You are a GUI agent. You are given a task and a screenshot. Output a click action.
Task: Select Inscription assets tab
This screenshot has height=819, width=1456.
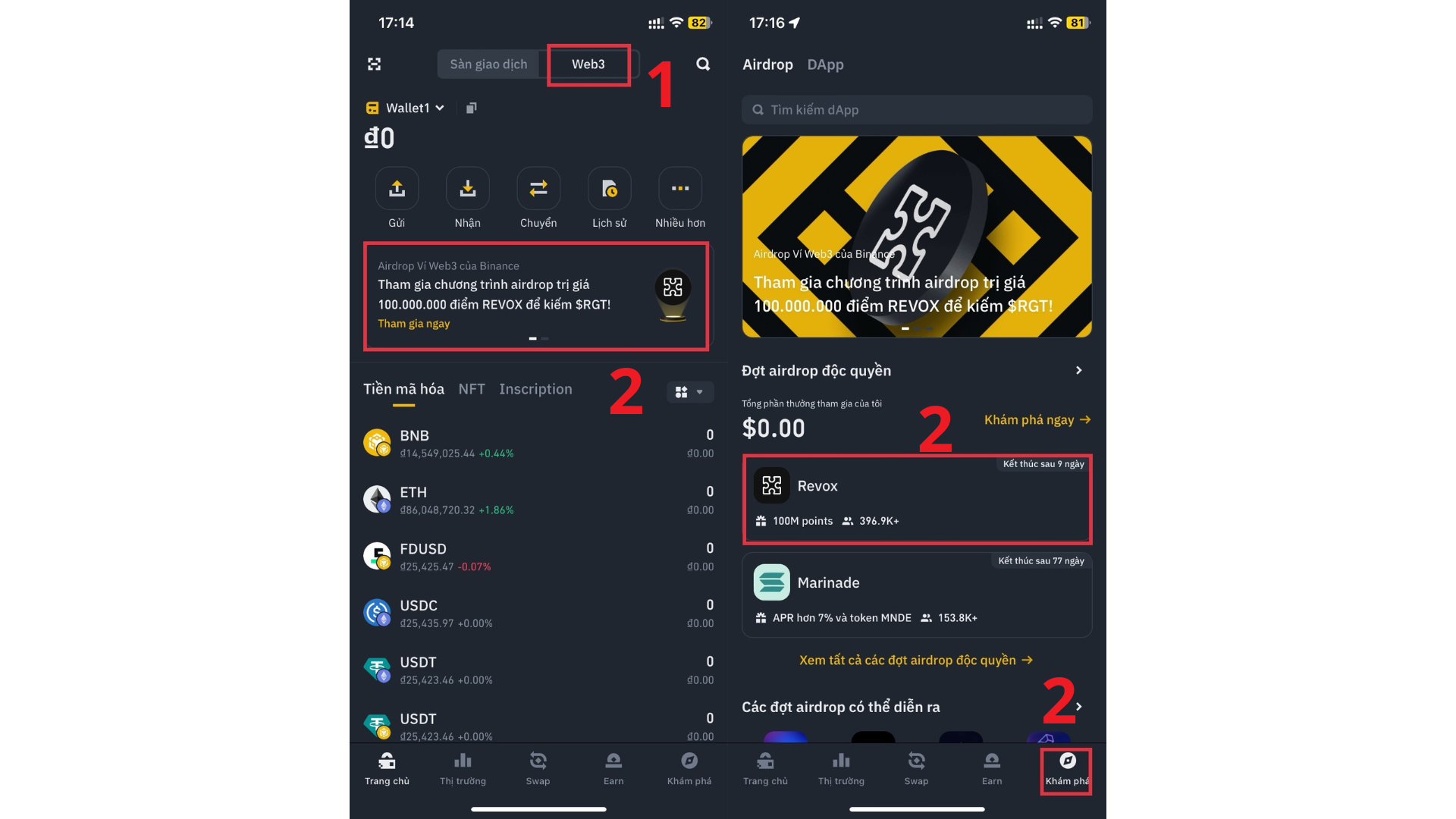point(536,388)
